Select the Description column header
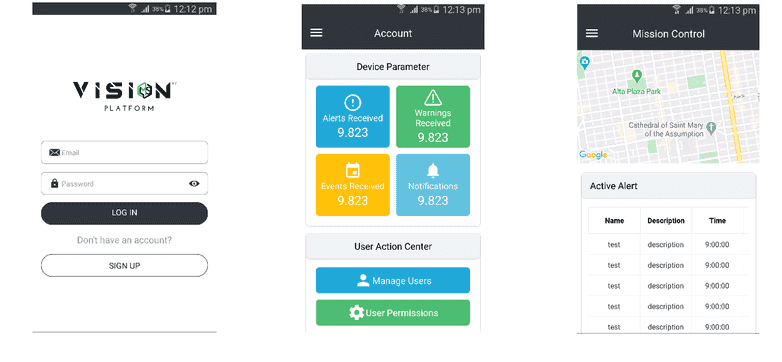The image size is (782, 362). click(666, 220)
